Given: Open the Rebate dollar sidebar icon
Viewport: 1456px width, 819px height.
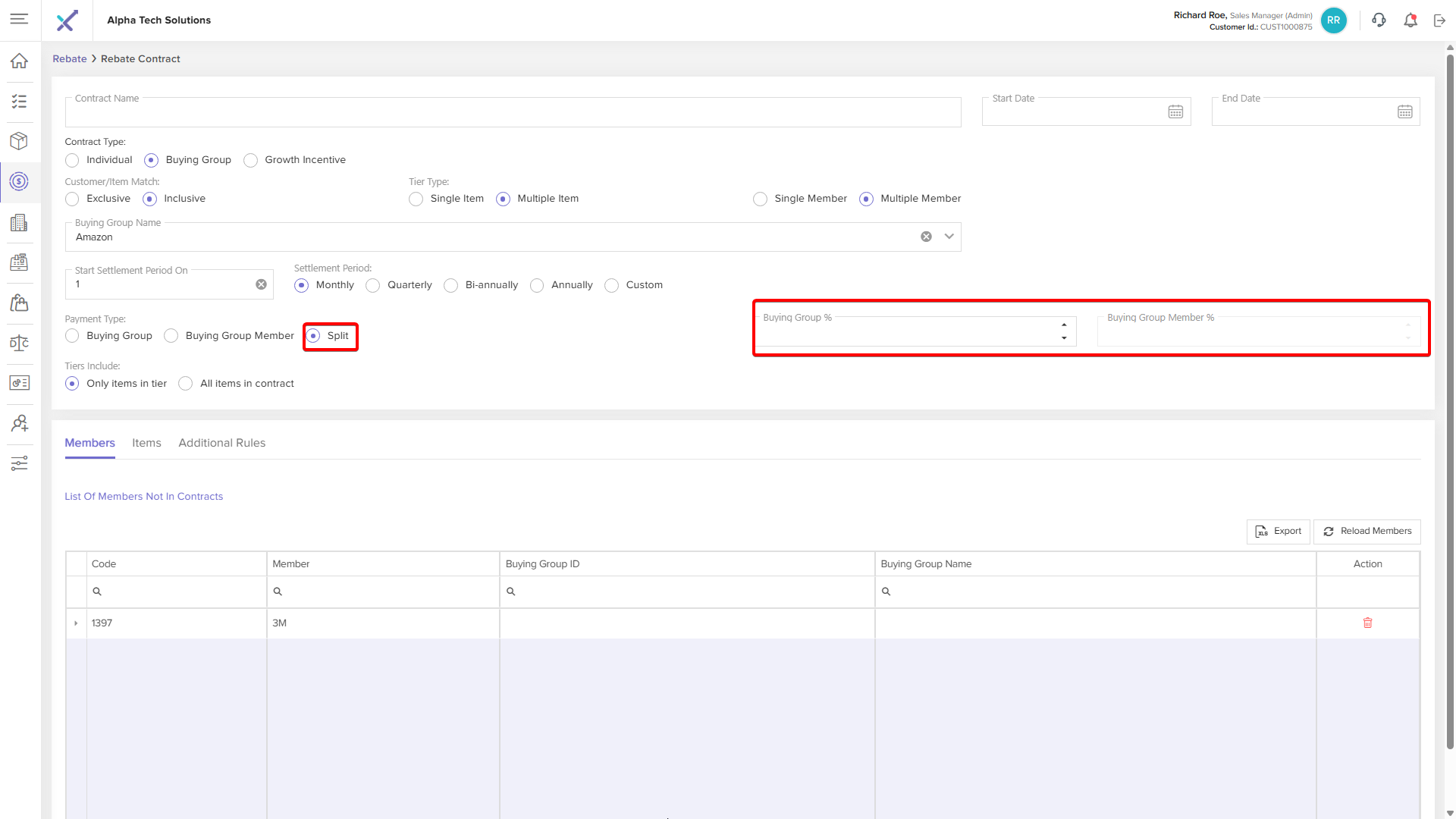Looking at the screenshot, I should tap(19, 181).
